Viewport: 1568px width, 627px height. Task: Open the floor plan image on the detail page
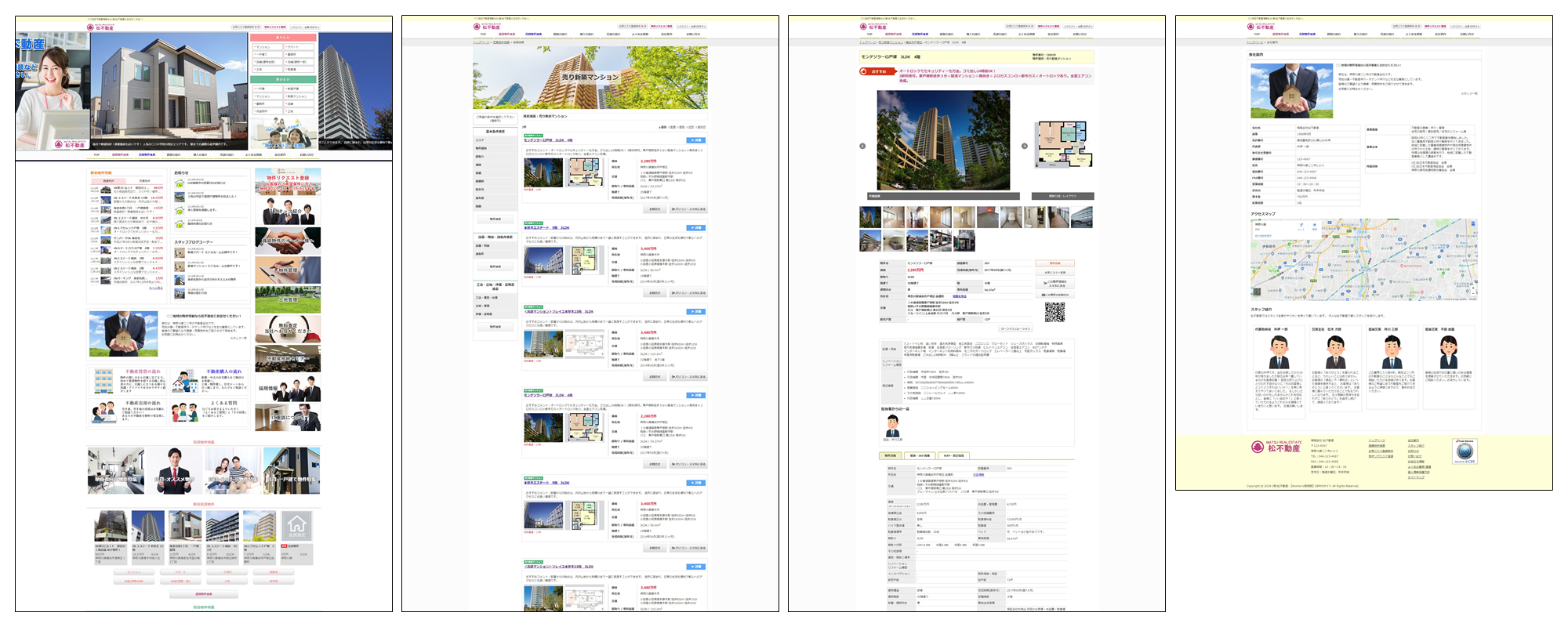coord(1064,145)
